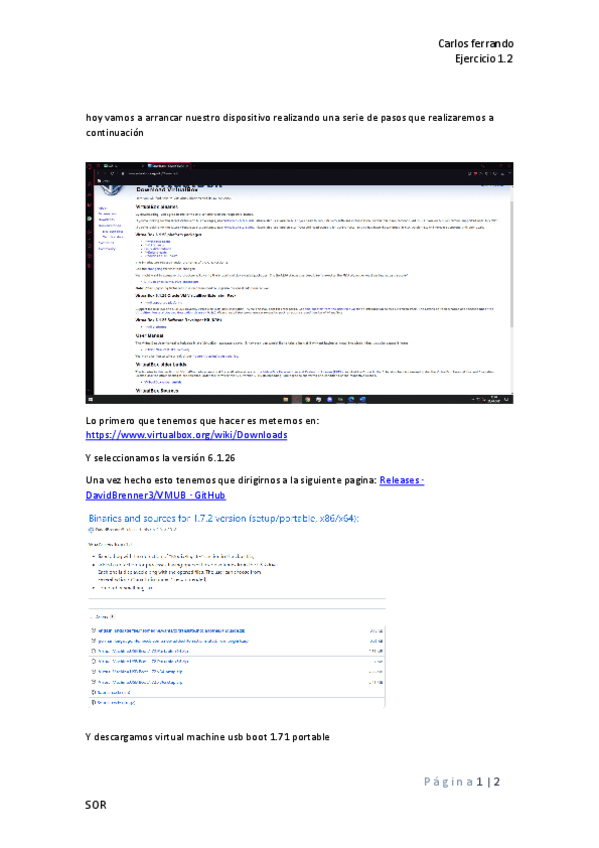Open the first asset download link in the Assets list
The image size is (599, 848).
coord(171,631)
